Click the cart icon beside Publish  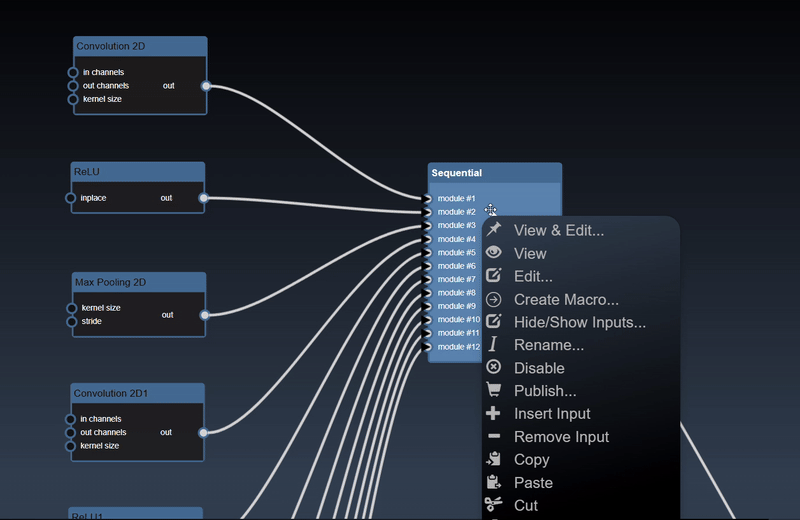pyautogui.click(x=493, y=391)
